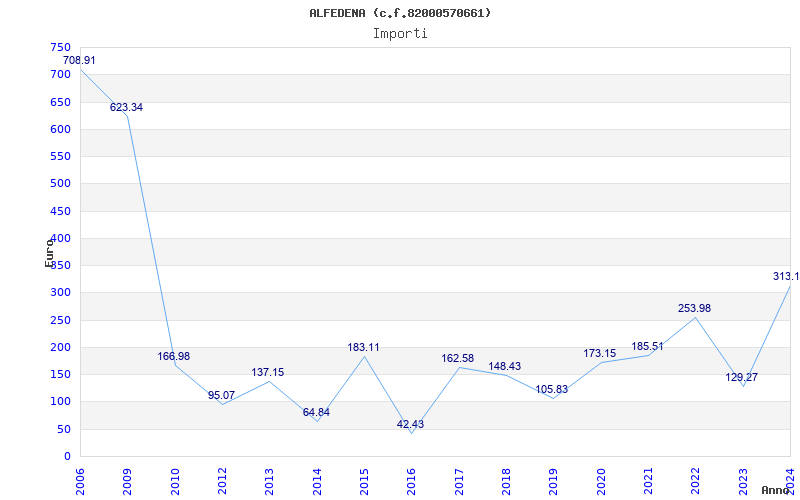Select the 162.58 data label for 2017

[457, 358]
